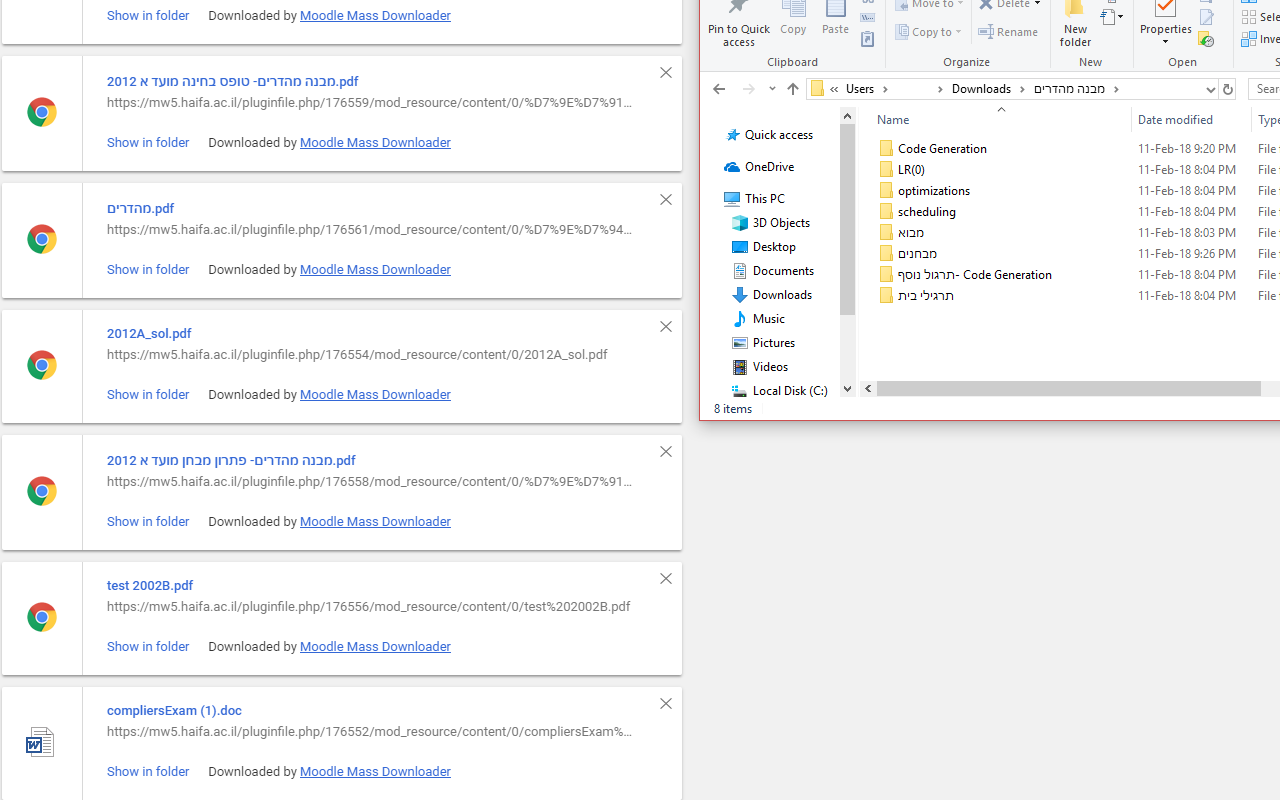Click date 11-Feb-18 9:20 PM of Code Generation
1280x800 pixels.
pyautogui.click(x=1187, y=148)
